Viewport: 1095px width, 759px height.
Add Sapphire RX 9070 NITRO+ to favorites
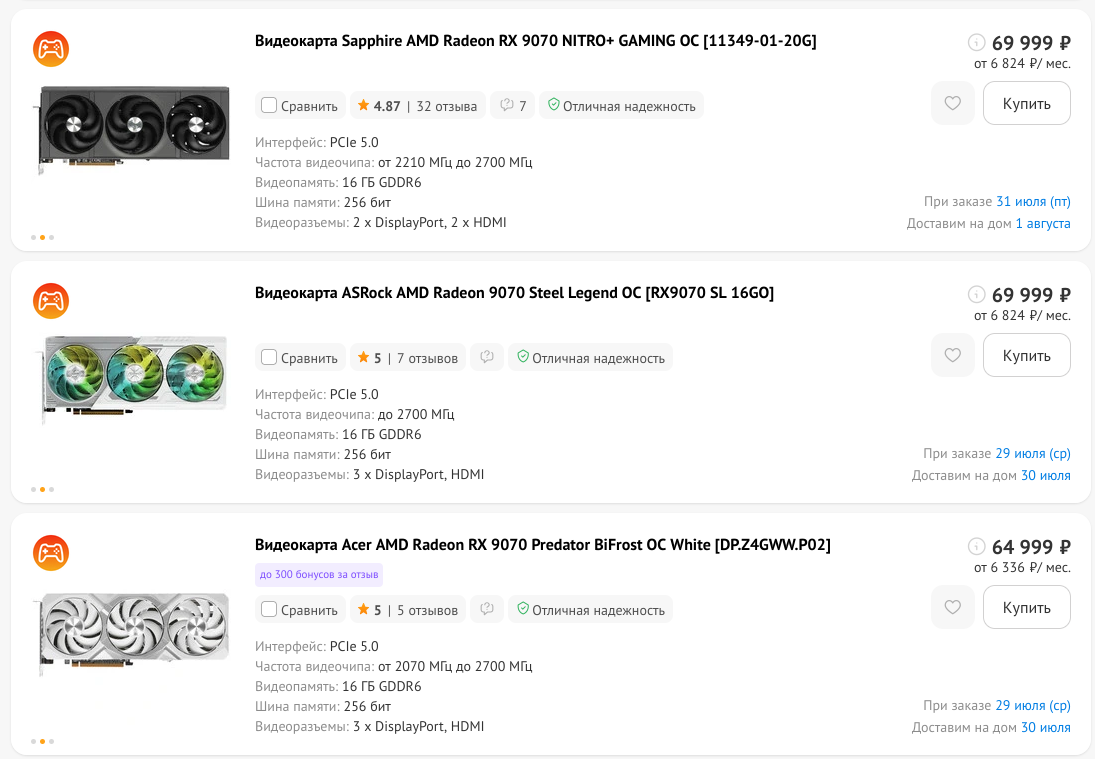[953, 103]
